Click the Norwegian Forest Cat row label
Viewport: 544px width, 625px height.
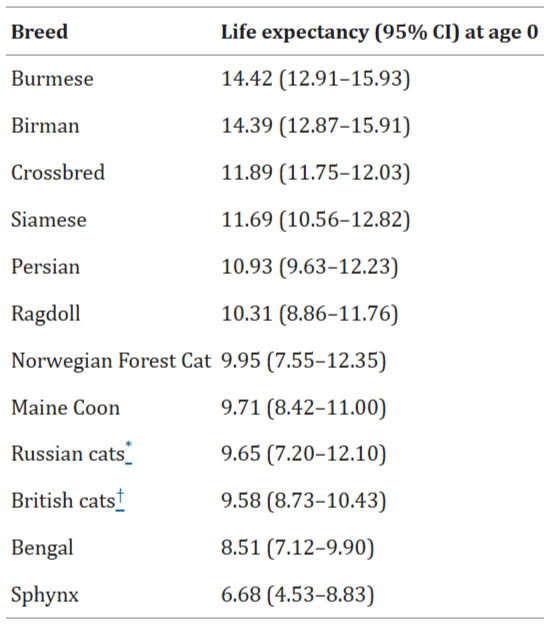pos(111,361)
